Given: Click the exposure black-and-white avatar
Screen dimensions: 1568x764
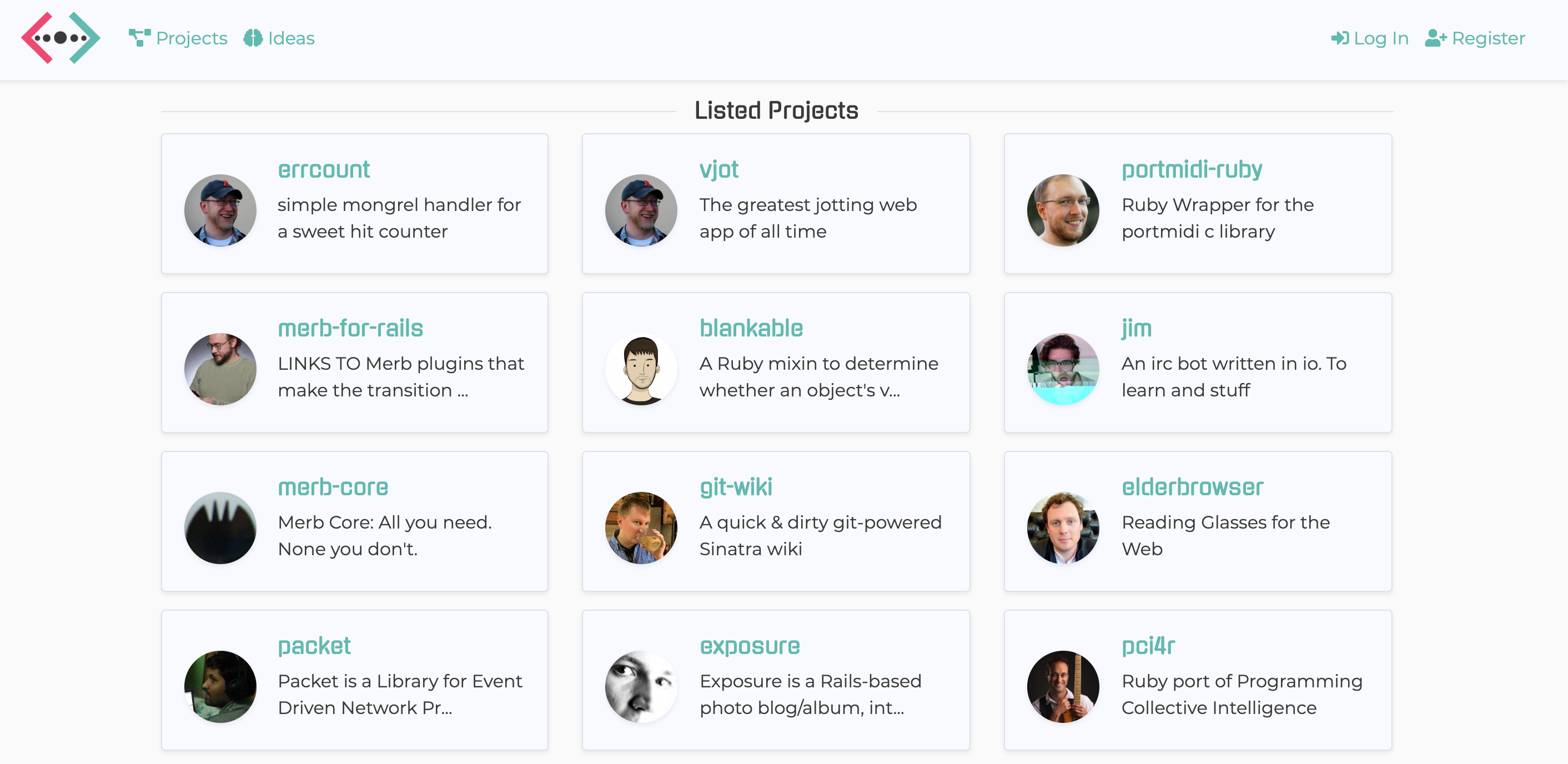Looking at the screenshot, I should pos(641,687).
